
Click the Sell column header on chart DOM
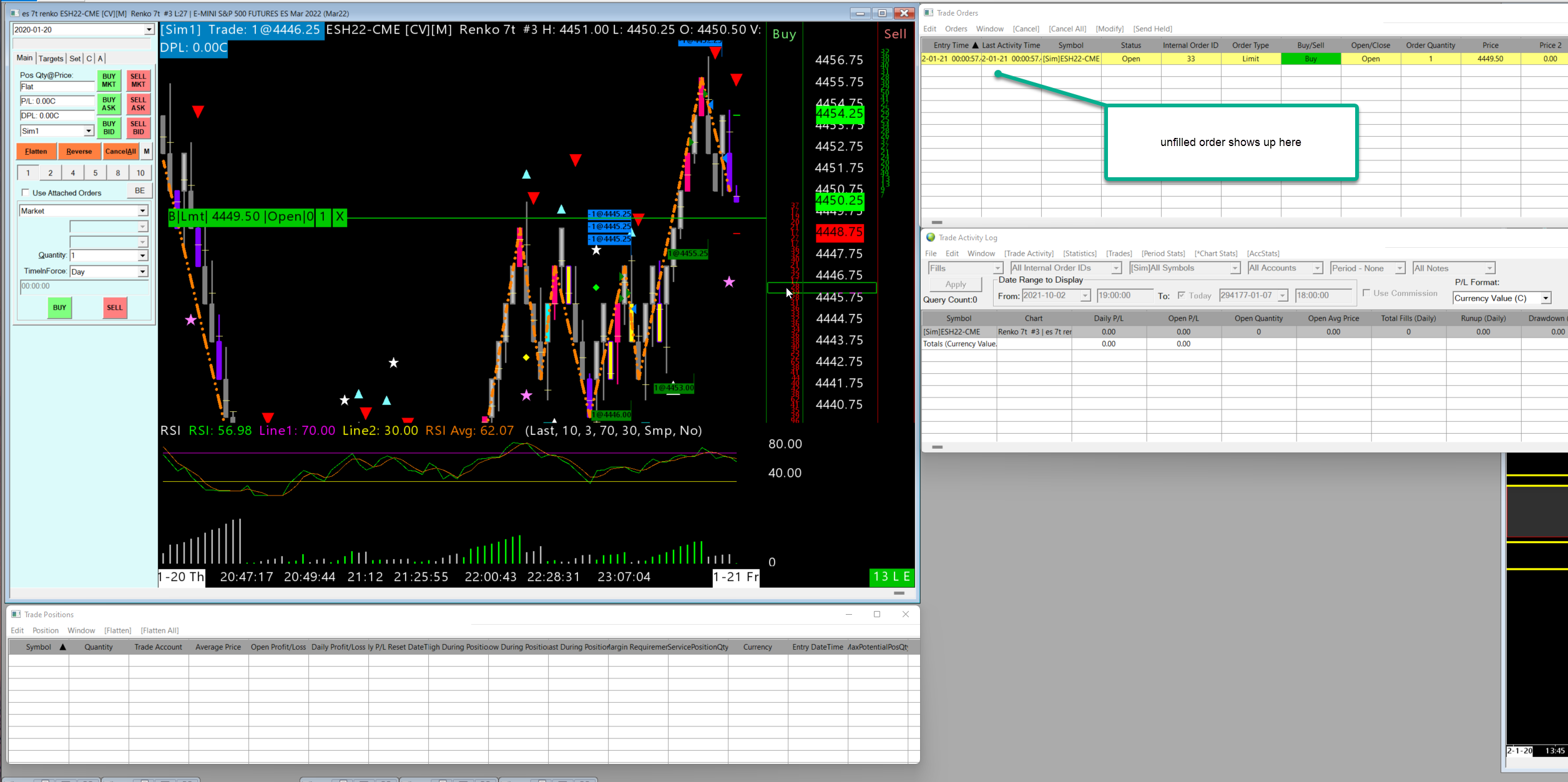point(895,34)
